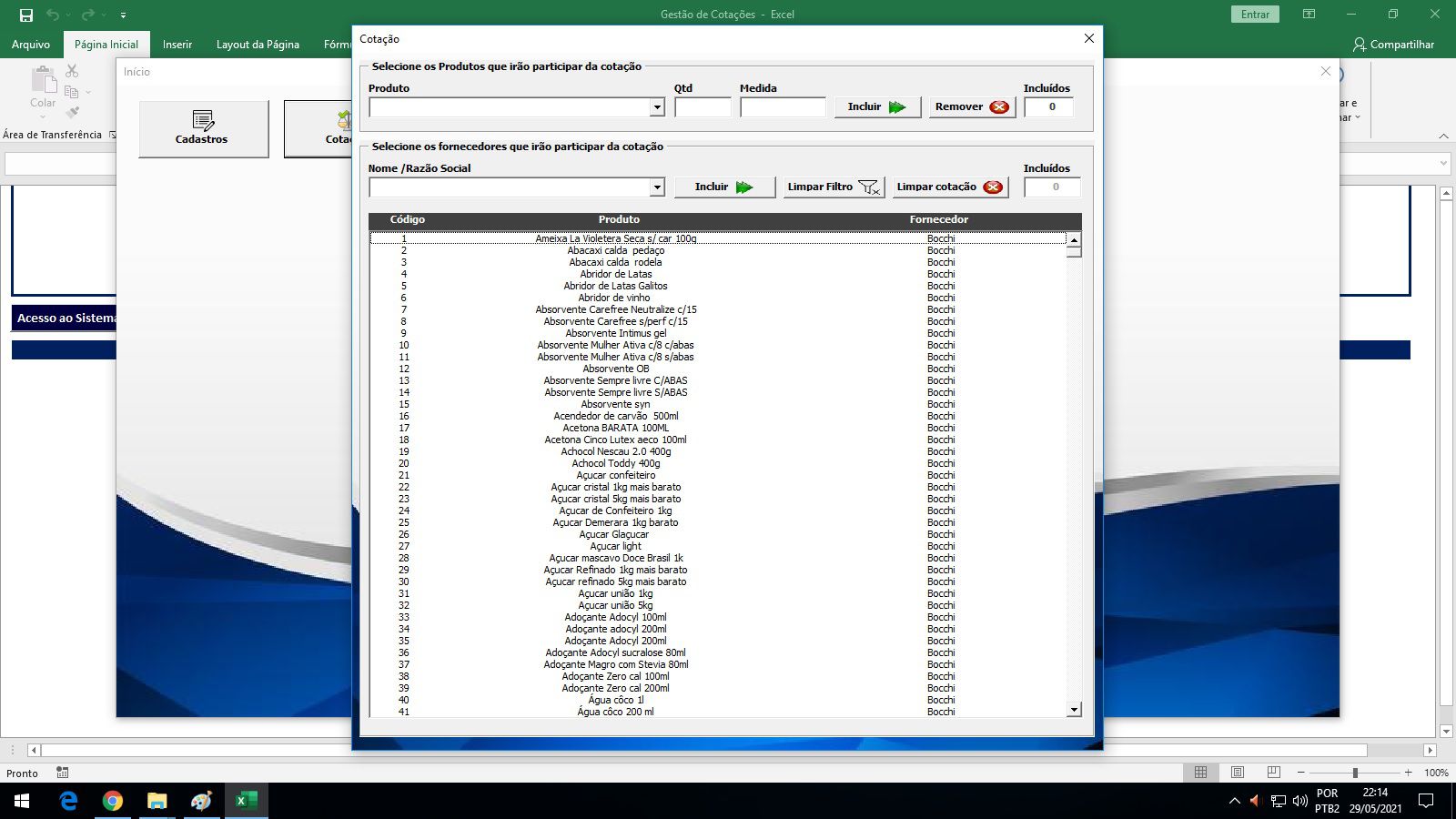The width and height of the screenshot is (1456, 819).
Task: Click the Save icon in title bar
Action: click(x=26, y=15)
